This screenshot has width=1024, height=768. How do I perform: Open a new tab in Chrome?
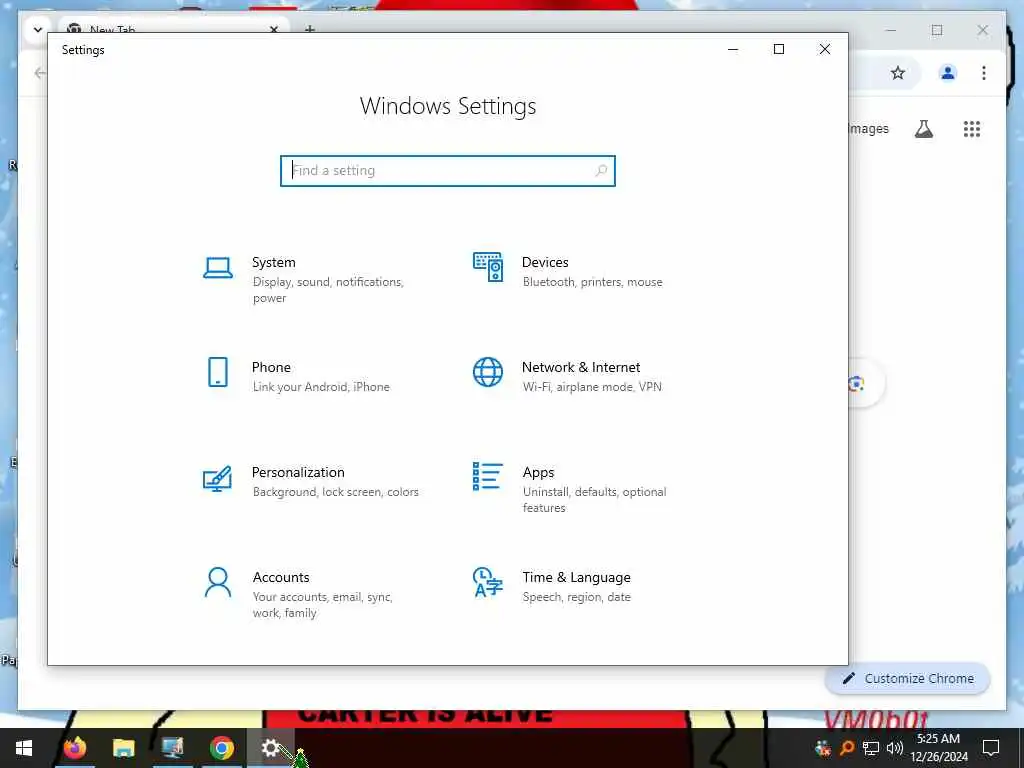coord(310,29)
